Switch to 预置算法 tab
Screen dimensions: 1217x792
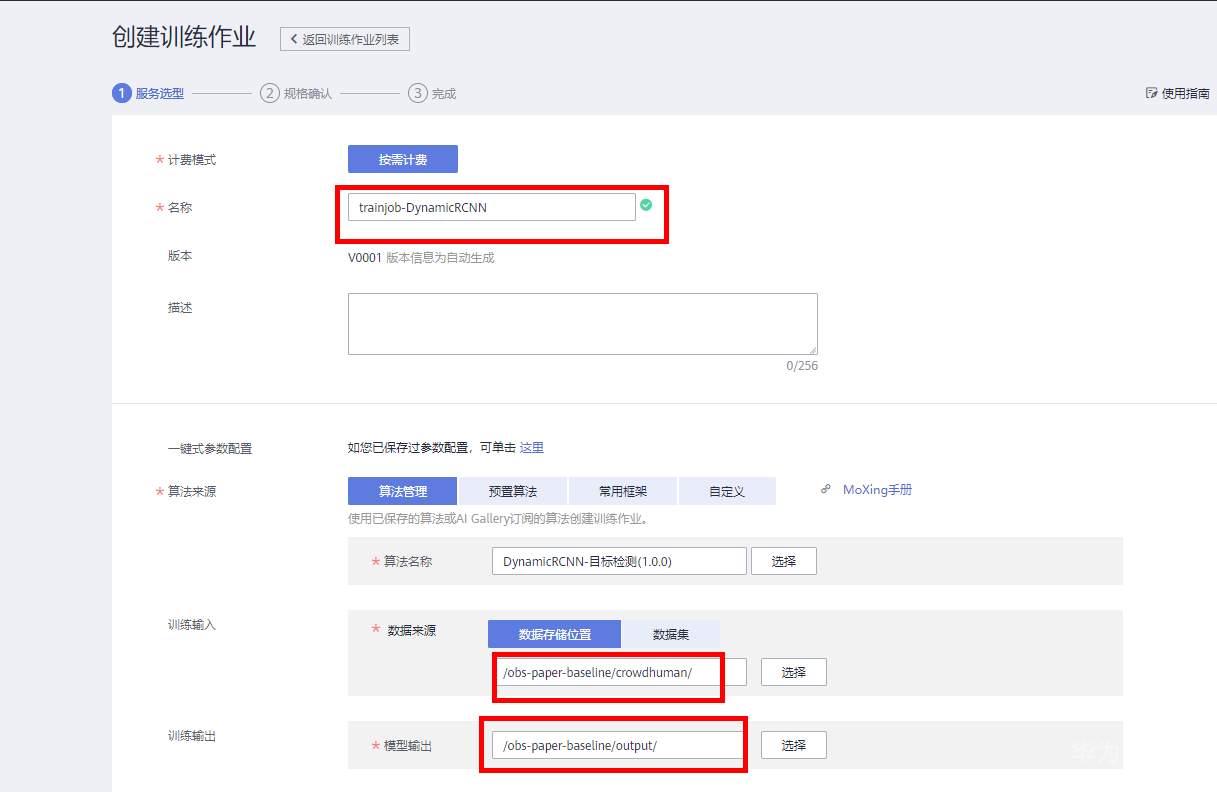tap(513, 491)
